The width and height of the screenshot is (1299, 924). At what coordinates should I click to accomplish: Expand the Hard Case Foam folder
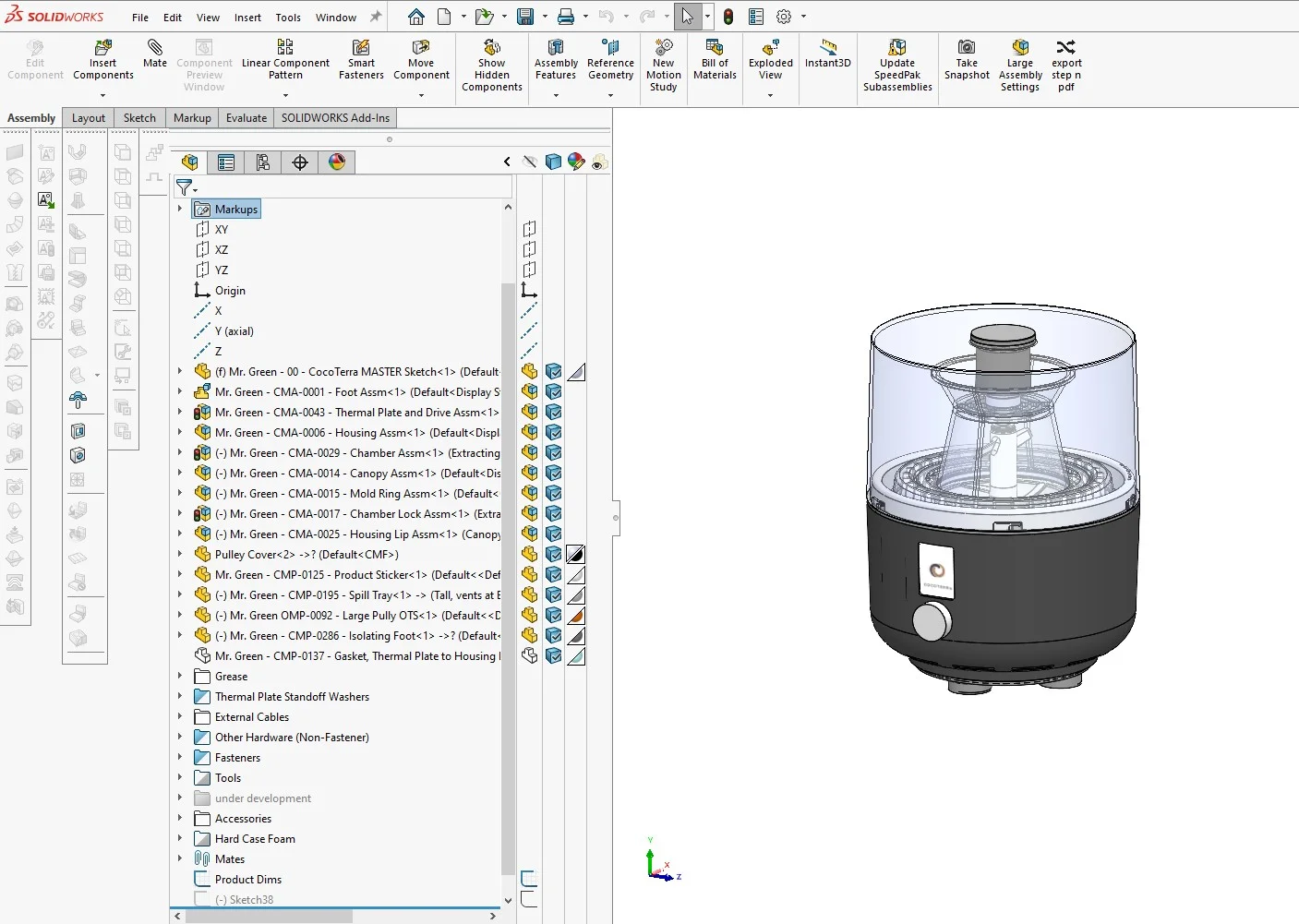[x=180, y=839]
